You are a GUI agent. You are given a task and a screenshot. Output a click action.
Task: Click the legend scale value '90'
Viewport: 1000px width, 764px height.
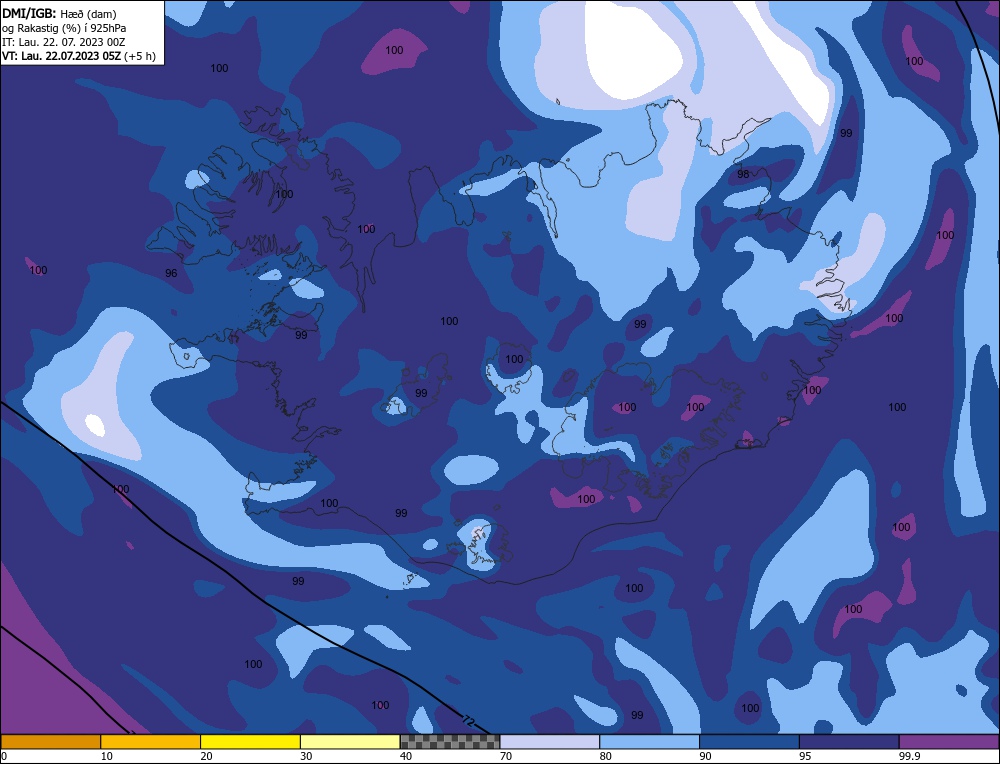click(705, 756)
